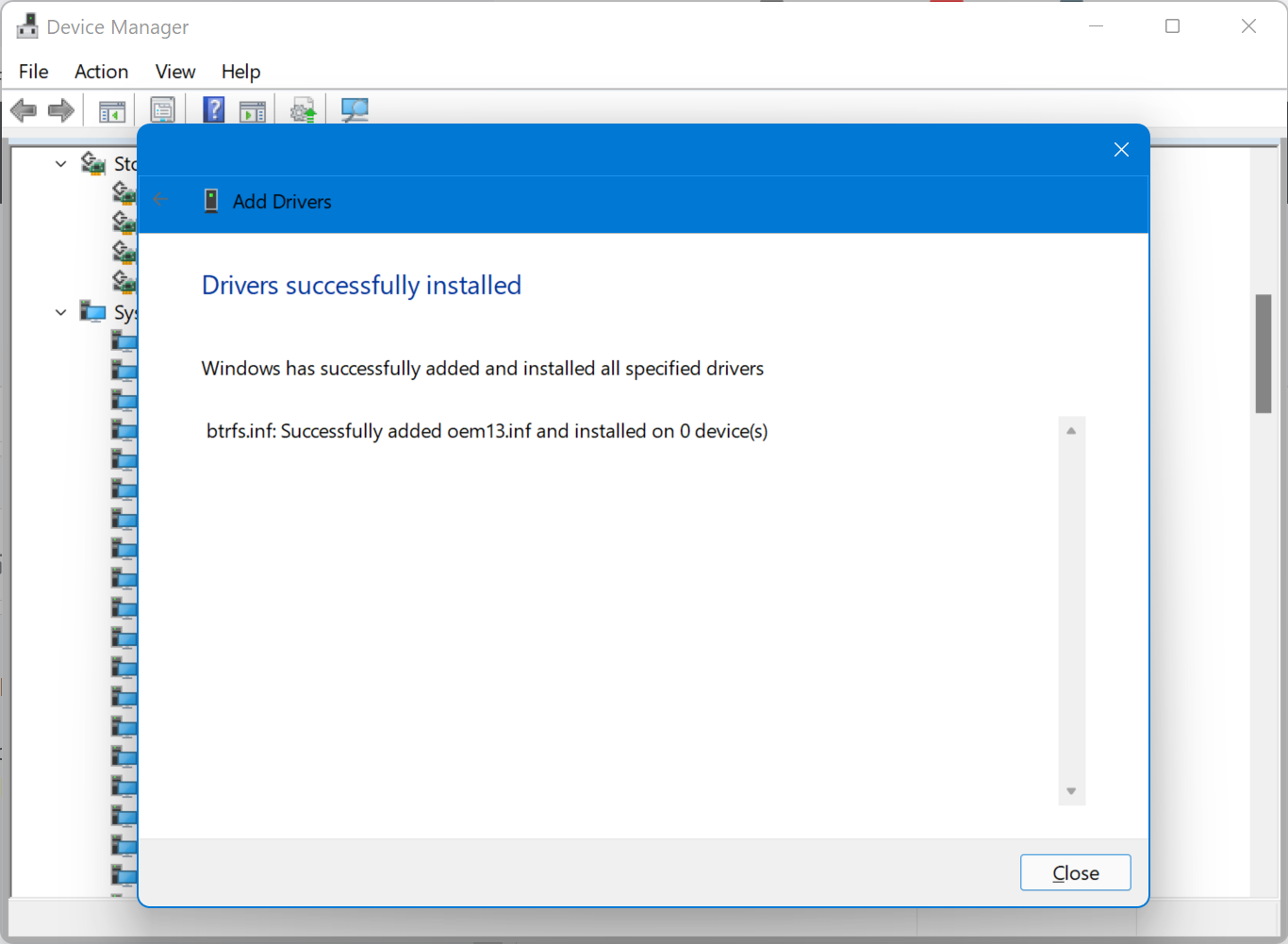Viewport: 1288px width, 944px height.
Task: Click 'Windows has successfully added' message text
Action: tap(482, 369)
